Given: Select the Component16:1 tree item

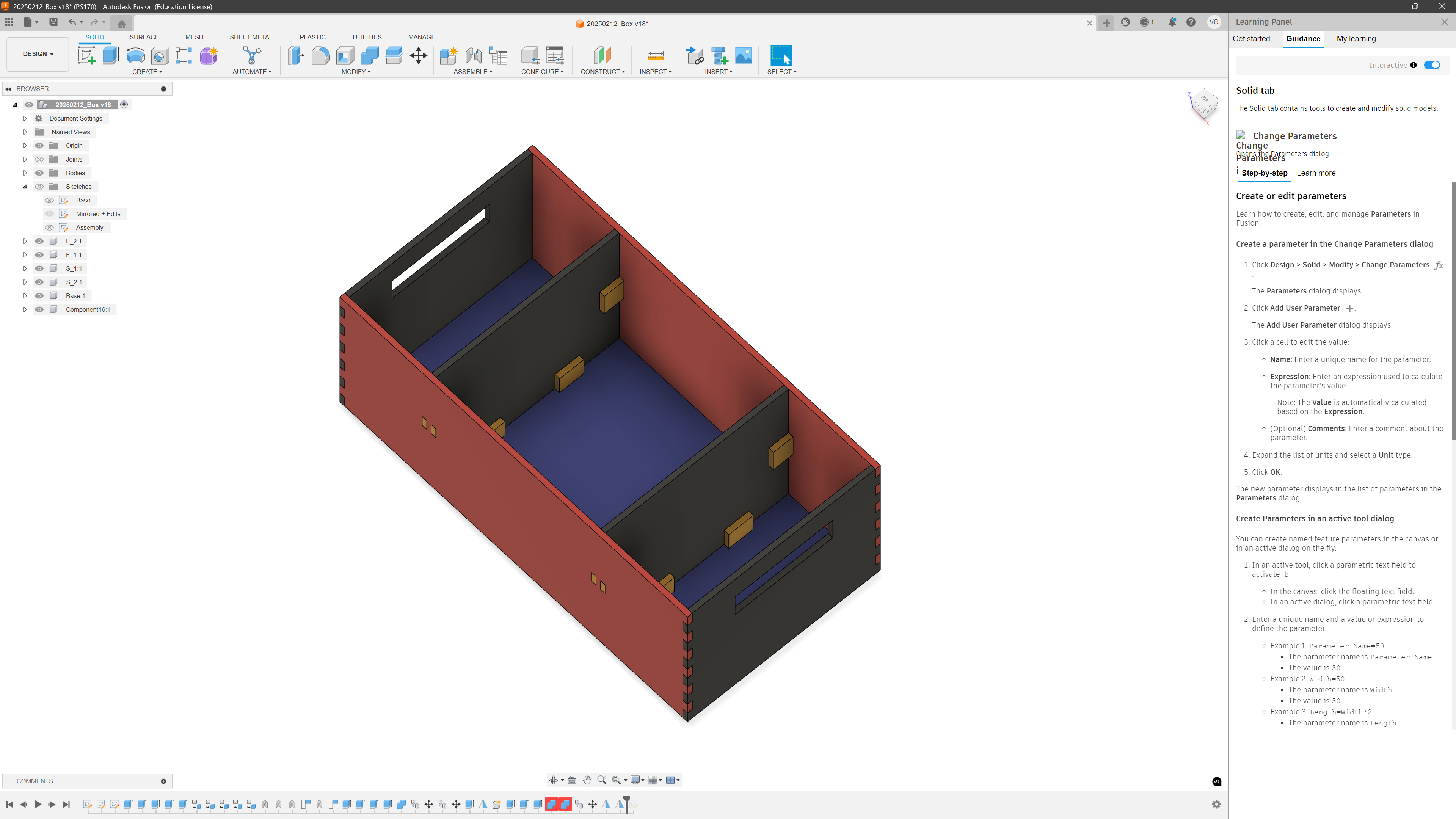Looking at the screenshot, I should (88, 309).
